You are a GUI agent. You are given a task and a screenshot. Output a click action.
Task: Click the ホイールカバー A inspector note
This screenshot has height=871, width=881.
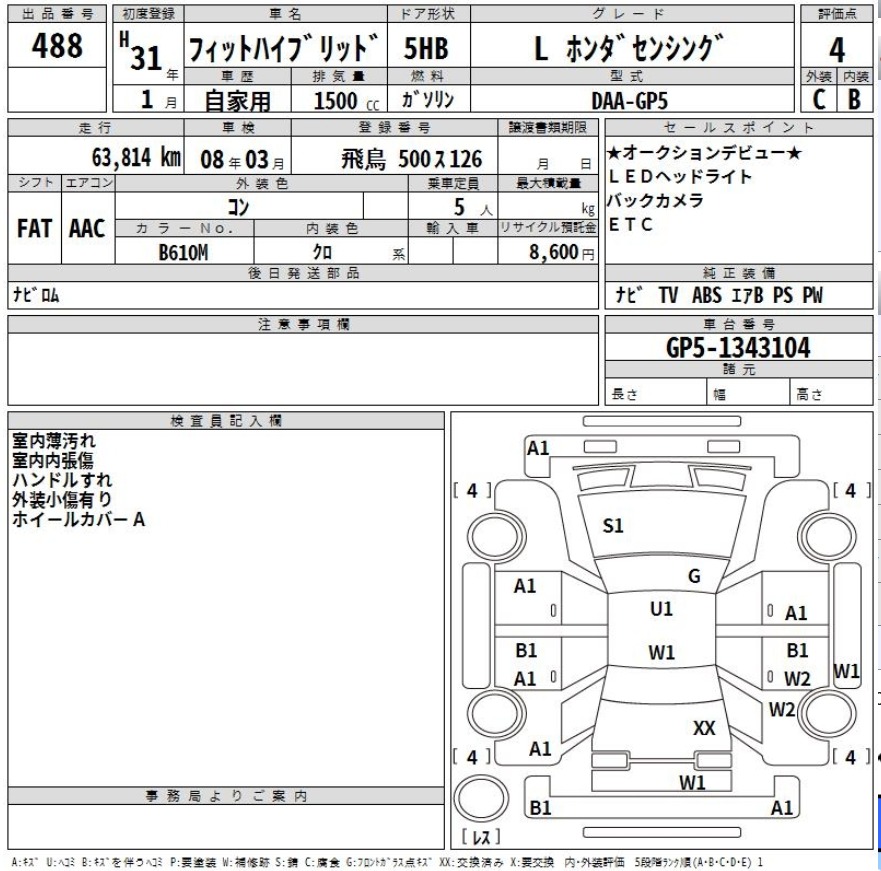[78, 520]
